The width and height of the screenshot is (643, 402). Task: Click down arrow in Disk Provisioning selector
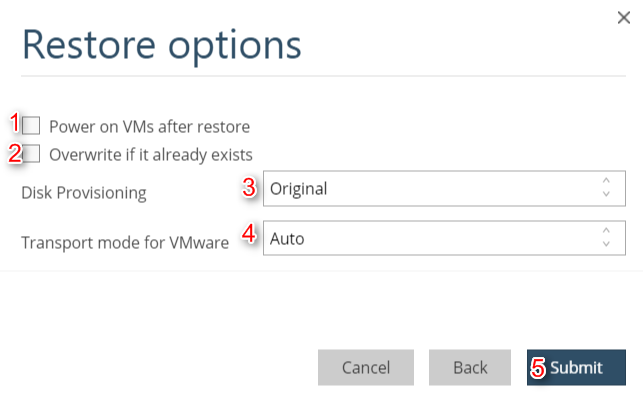pos(606,194)
